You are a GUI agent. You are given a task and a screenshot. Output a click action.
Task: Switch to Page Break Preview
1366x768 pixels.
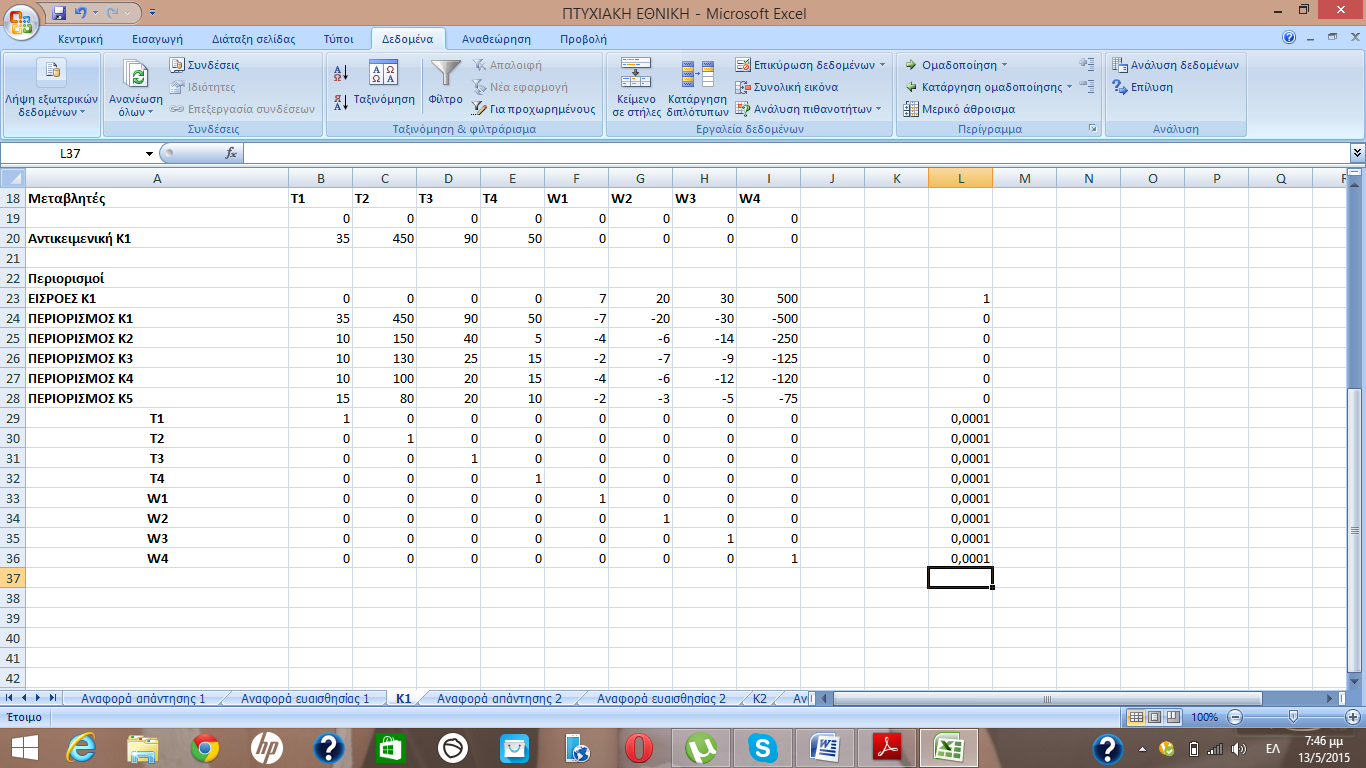(x=1172, y=717)
